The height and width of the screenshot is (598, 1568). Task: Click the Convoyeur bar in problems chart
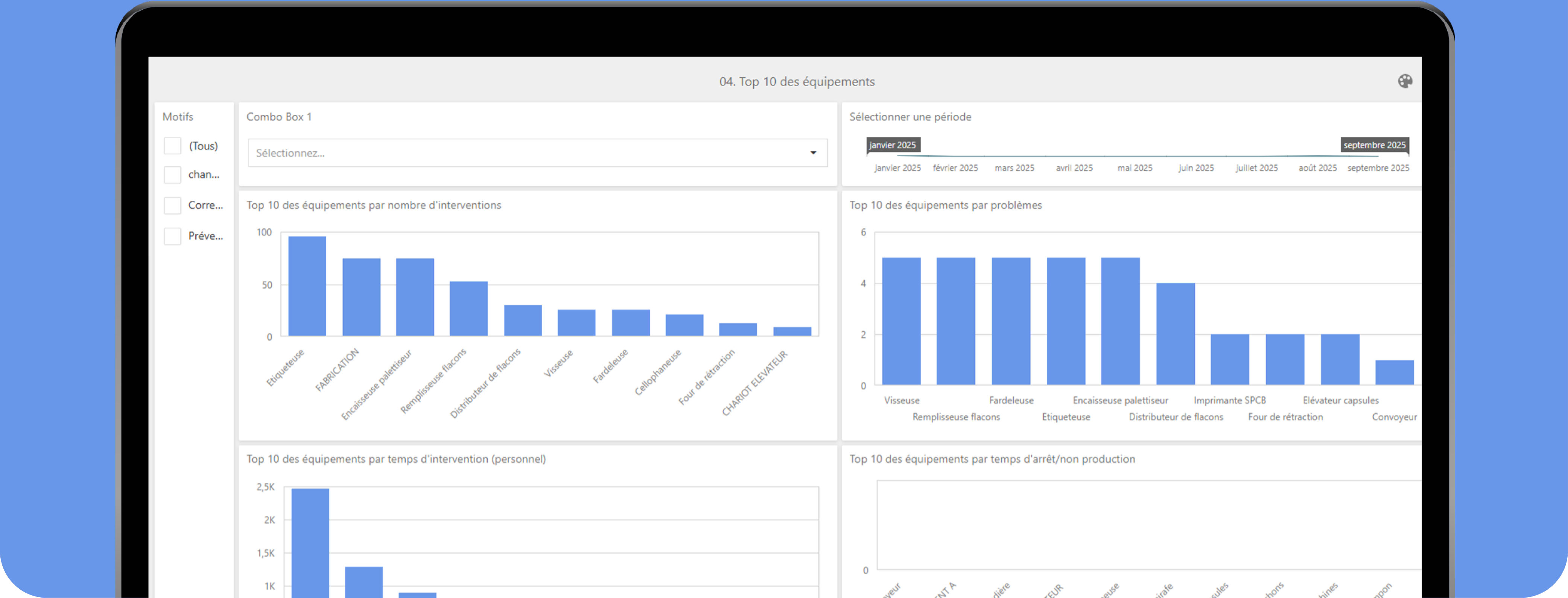(1395, 372)
